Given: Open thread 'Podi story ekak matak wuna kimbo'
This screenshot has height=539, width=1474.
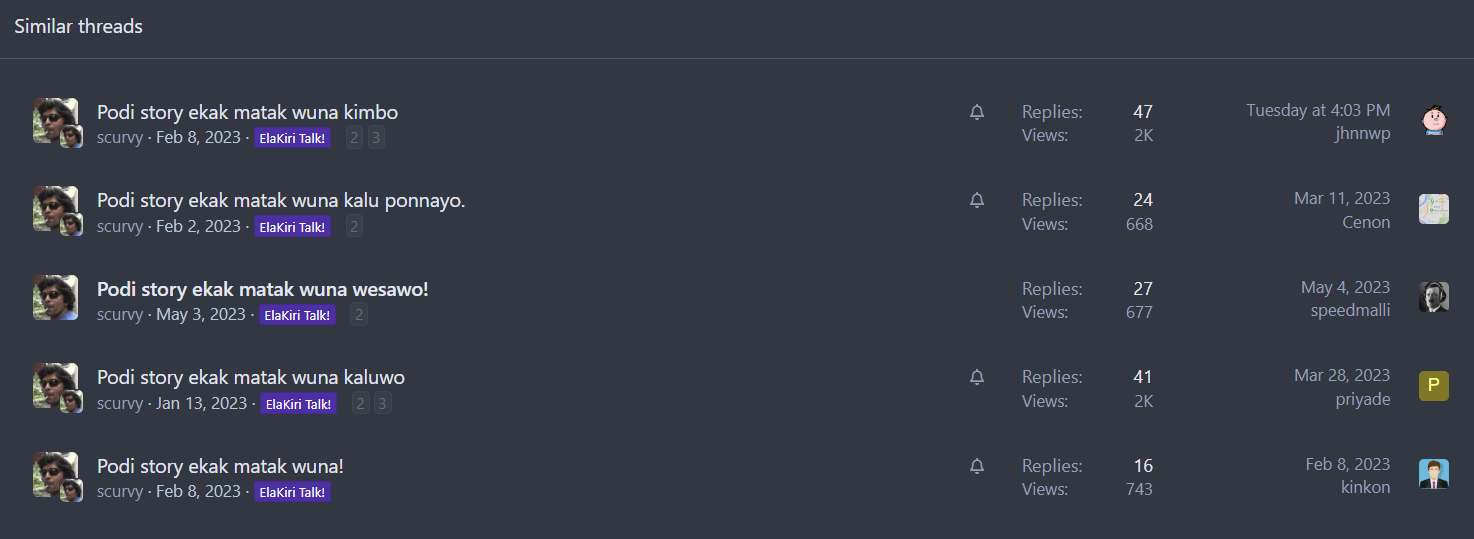Looking at the screenshot, I should click(x=247, y=112).
